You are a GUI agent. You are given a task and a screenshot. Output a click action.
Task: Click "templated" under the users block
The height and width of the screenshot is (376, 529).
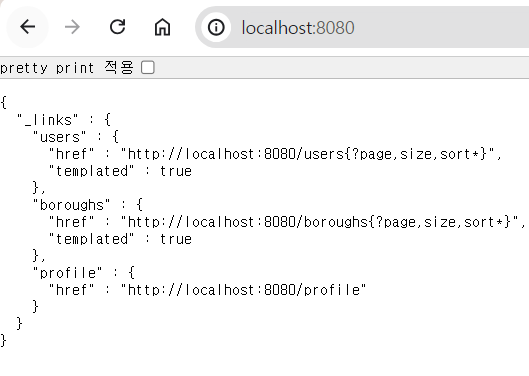click(91, 171)
